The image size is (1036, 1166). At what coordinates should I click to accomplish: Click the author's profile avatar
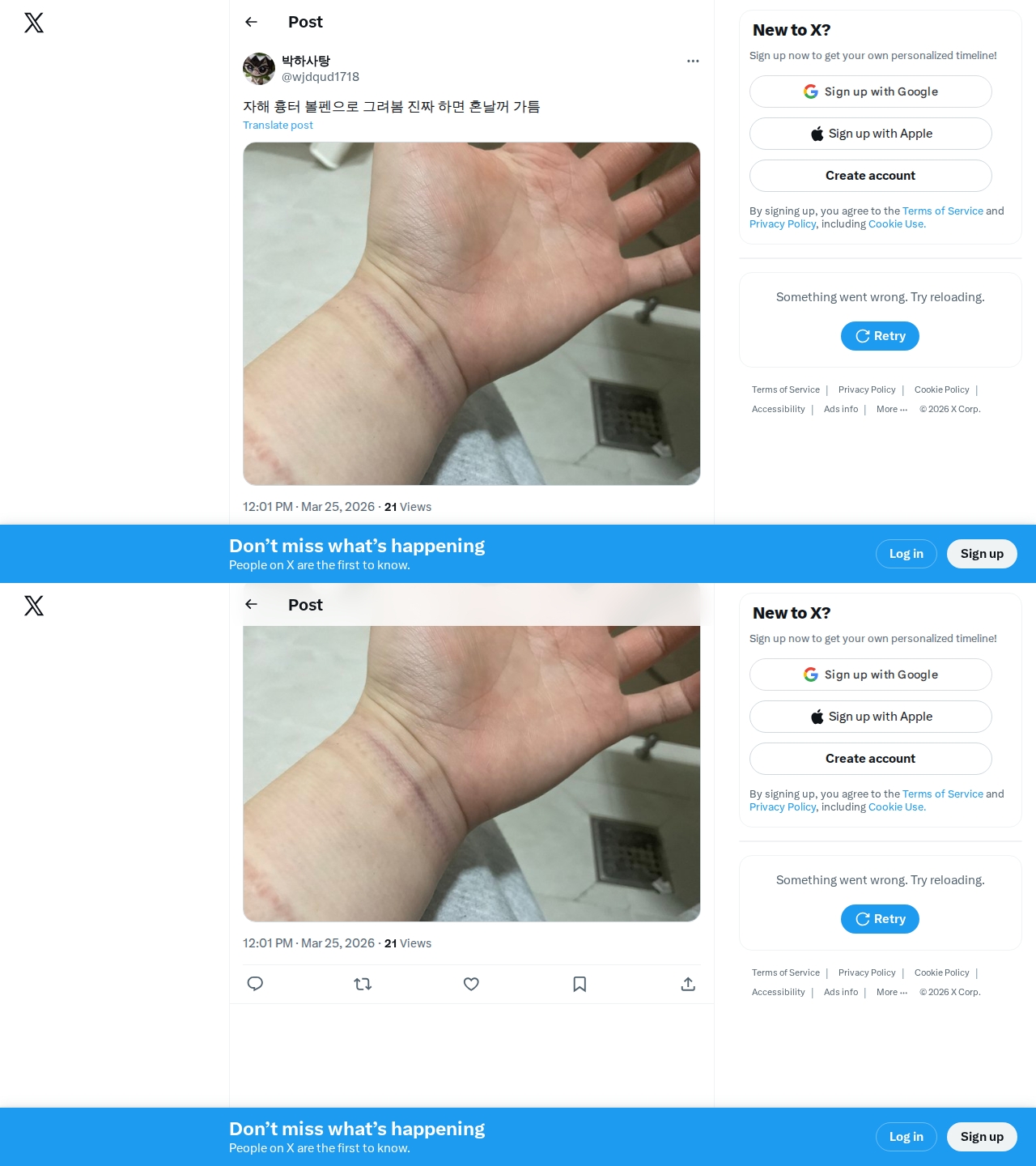(x=259, y=69)
